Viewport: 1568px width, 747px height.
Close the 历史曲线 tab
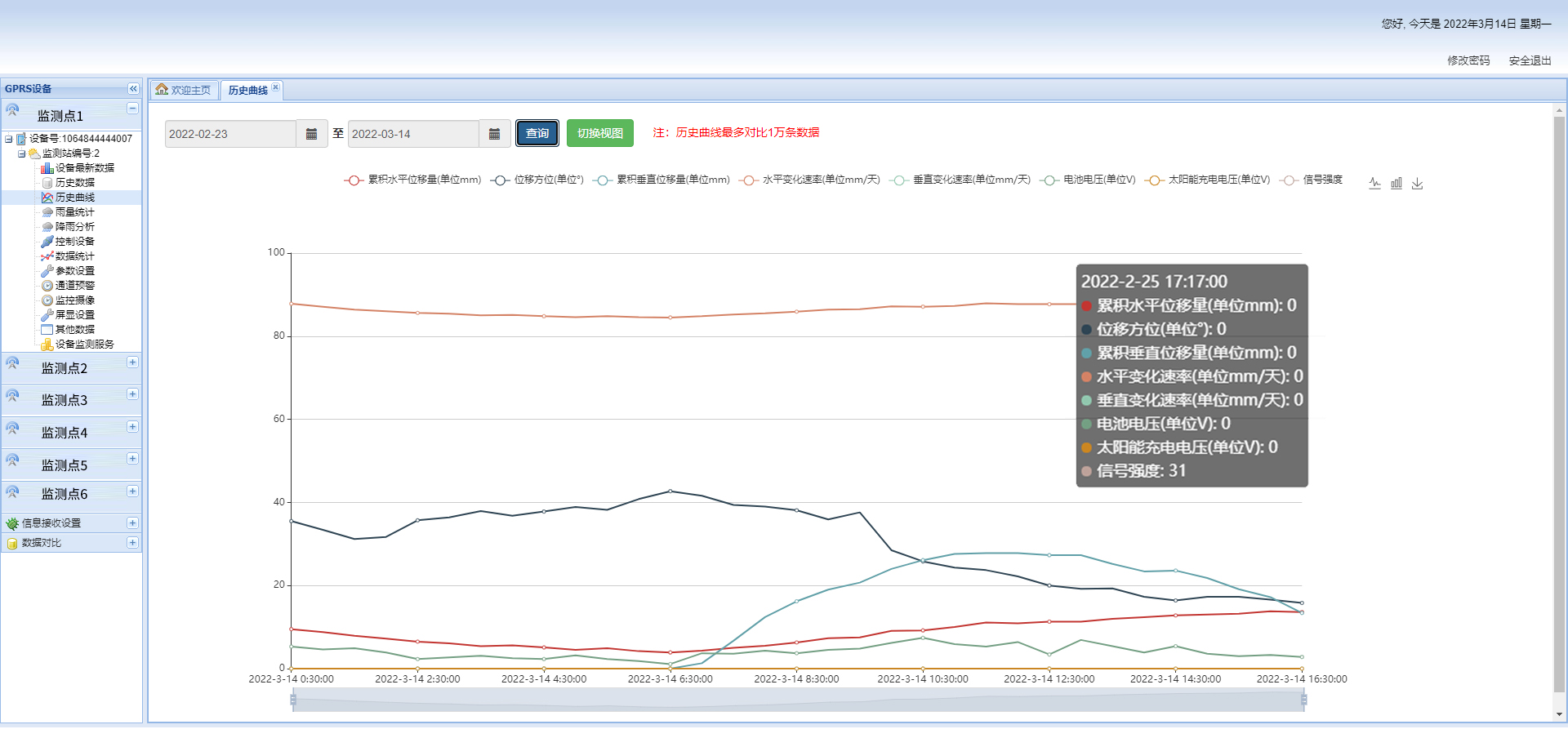point(276,87)
